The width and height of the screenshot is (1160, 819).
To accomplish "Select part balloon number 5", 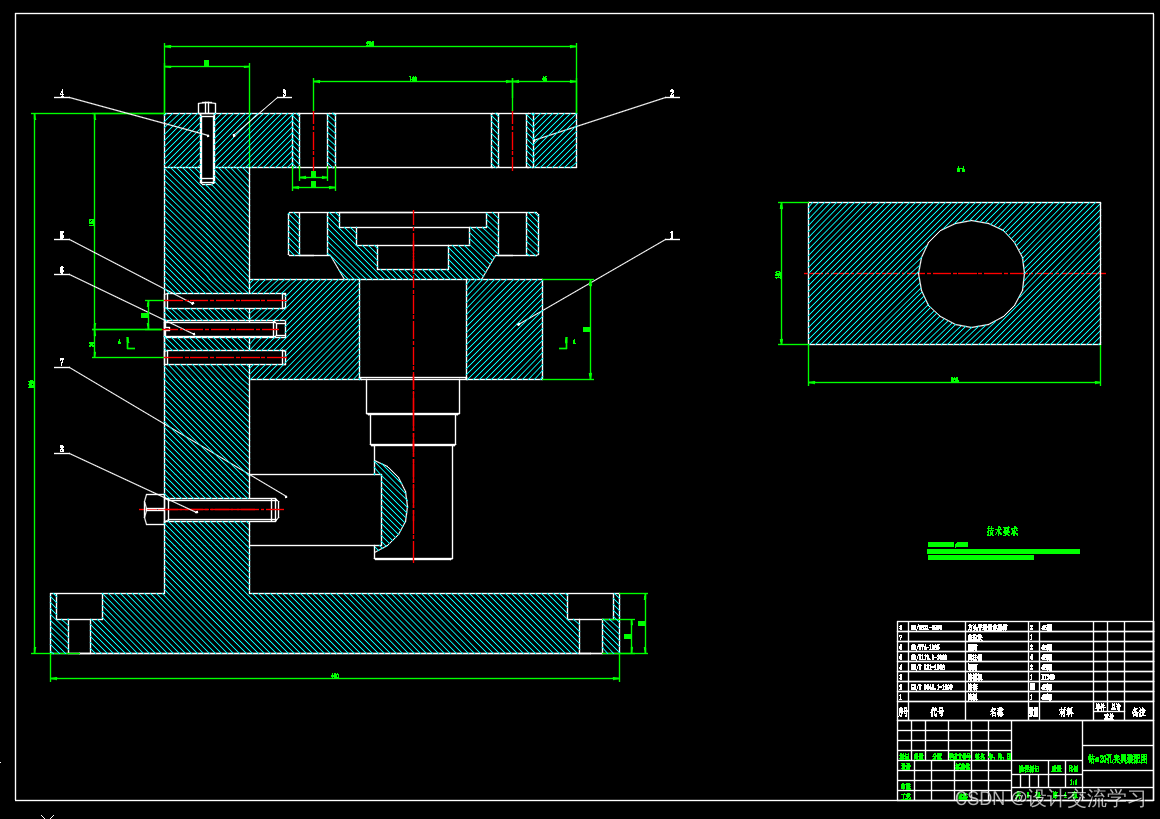I will (x=62, y=235).
